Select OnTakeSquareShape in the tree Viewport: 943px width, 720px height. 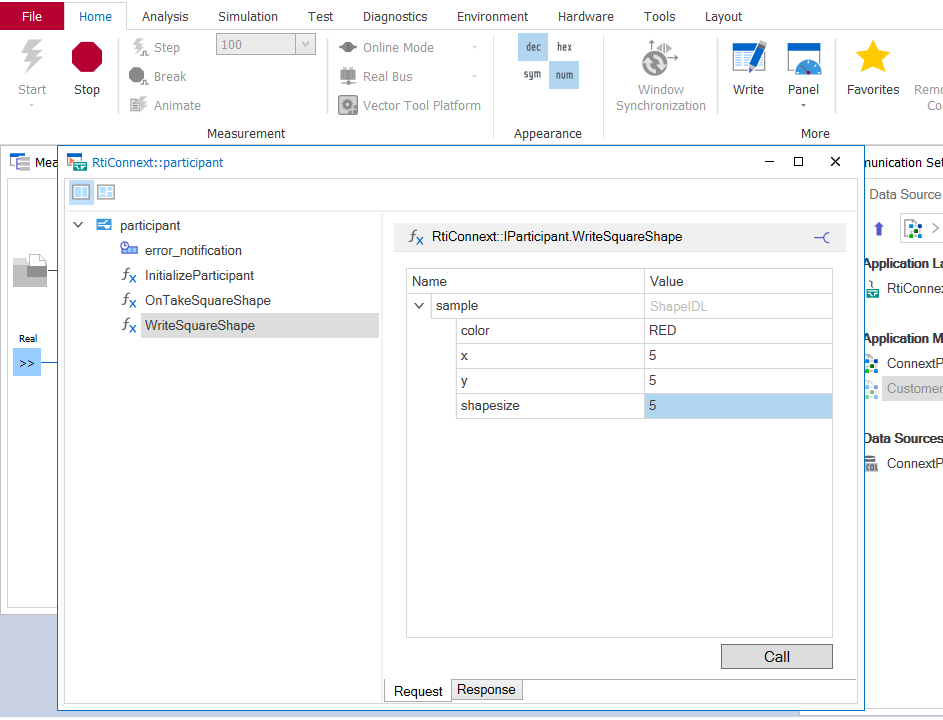pyautogui.click(x=207, y=300)
